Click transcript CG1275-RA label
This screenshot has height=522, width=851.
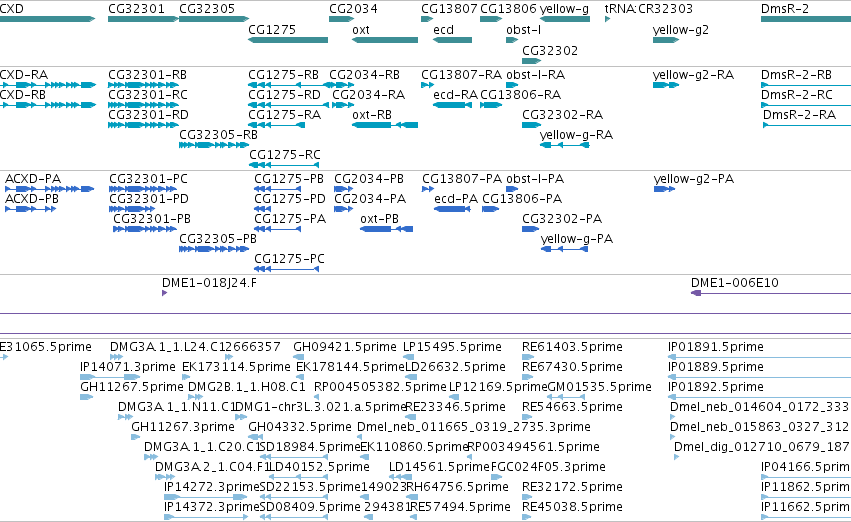[x=284, y=114]
